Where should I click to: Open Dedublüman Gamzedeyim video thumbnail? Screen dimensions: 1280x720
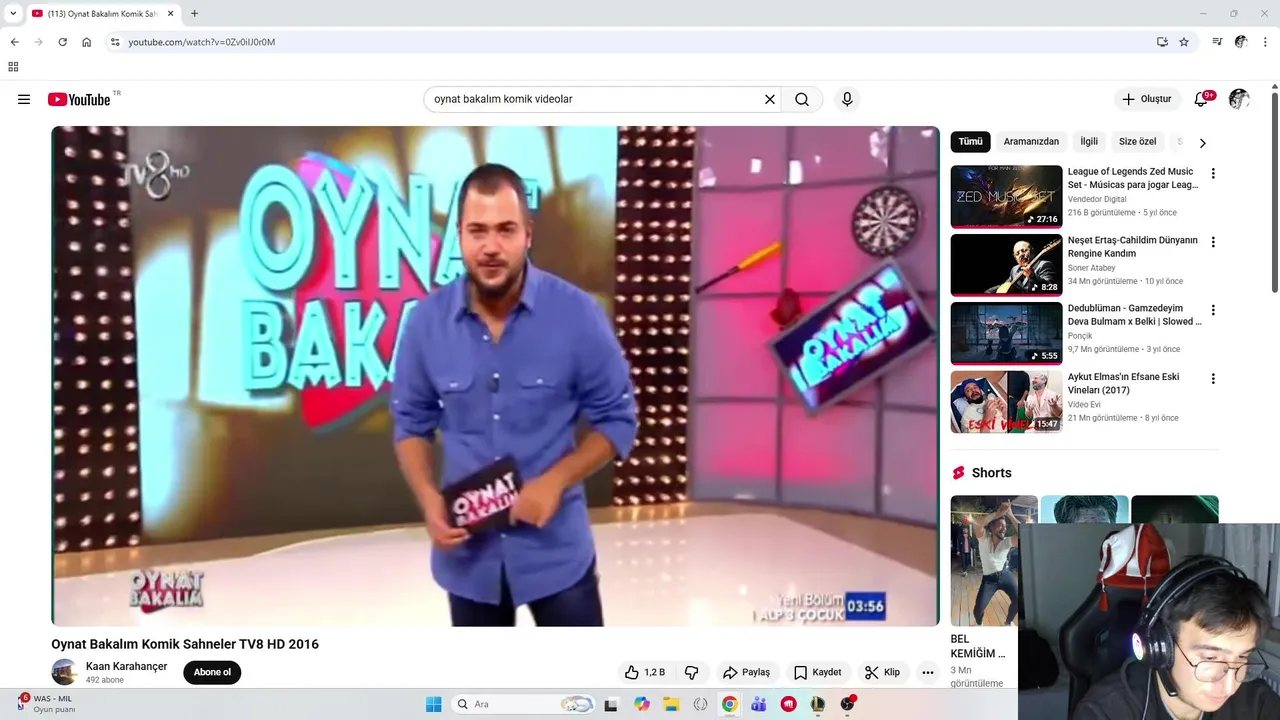[1006, 333]
